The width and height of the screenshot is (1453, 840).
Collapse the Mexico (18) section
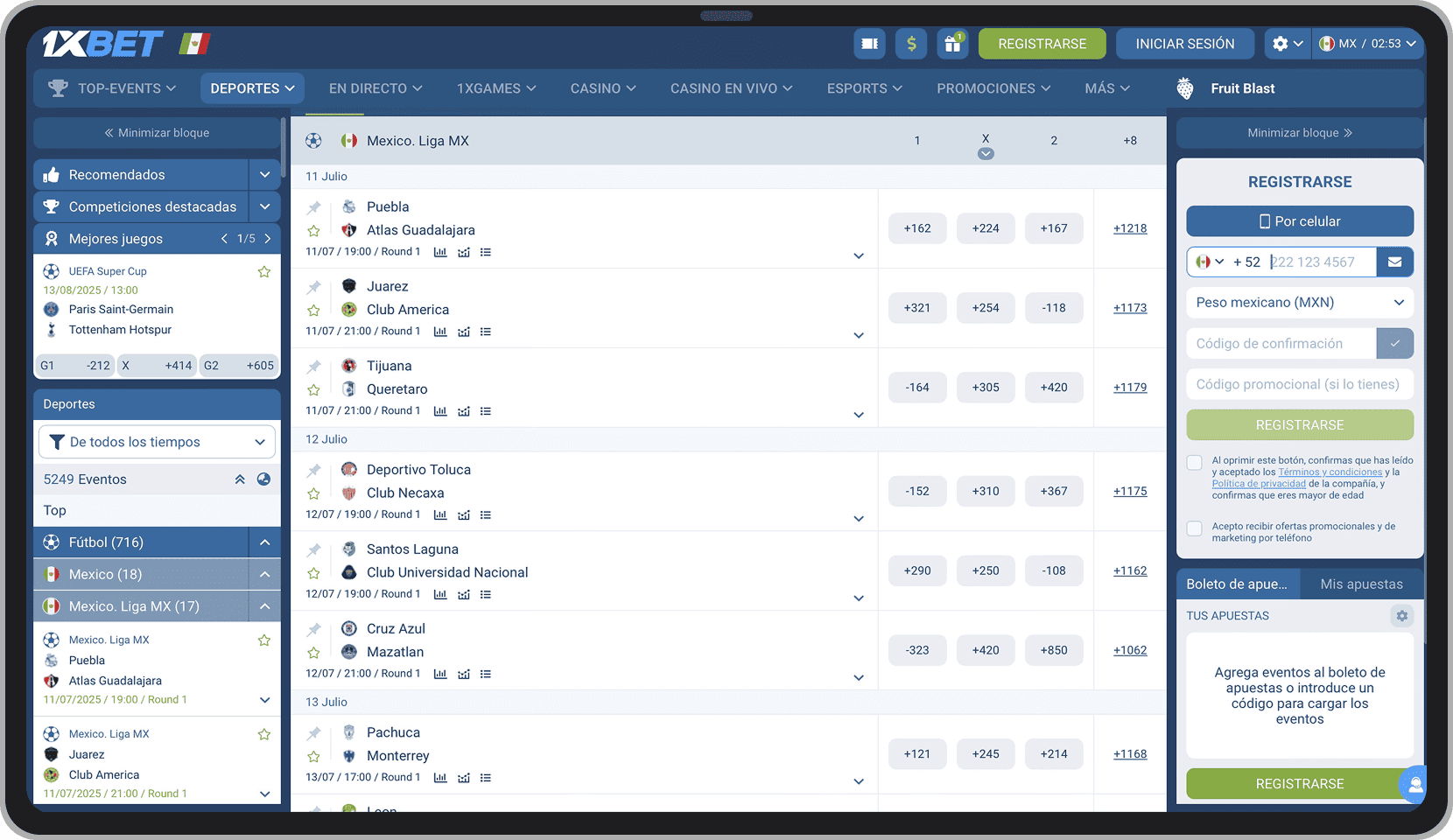pos(264,574)
